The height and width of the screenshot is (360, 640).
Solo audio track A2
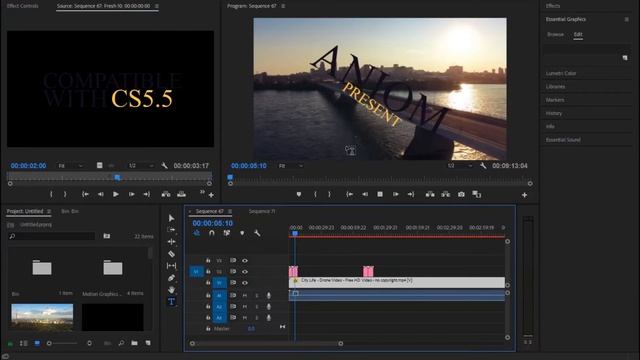click(257, 307)
